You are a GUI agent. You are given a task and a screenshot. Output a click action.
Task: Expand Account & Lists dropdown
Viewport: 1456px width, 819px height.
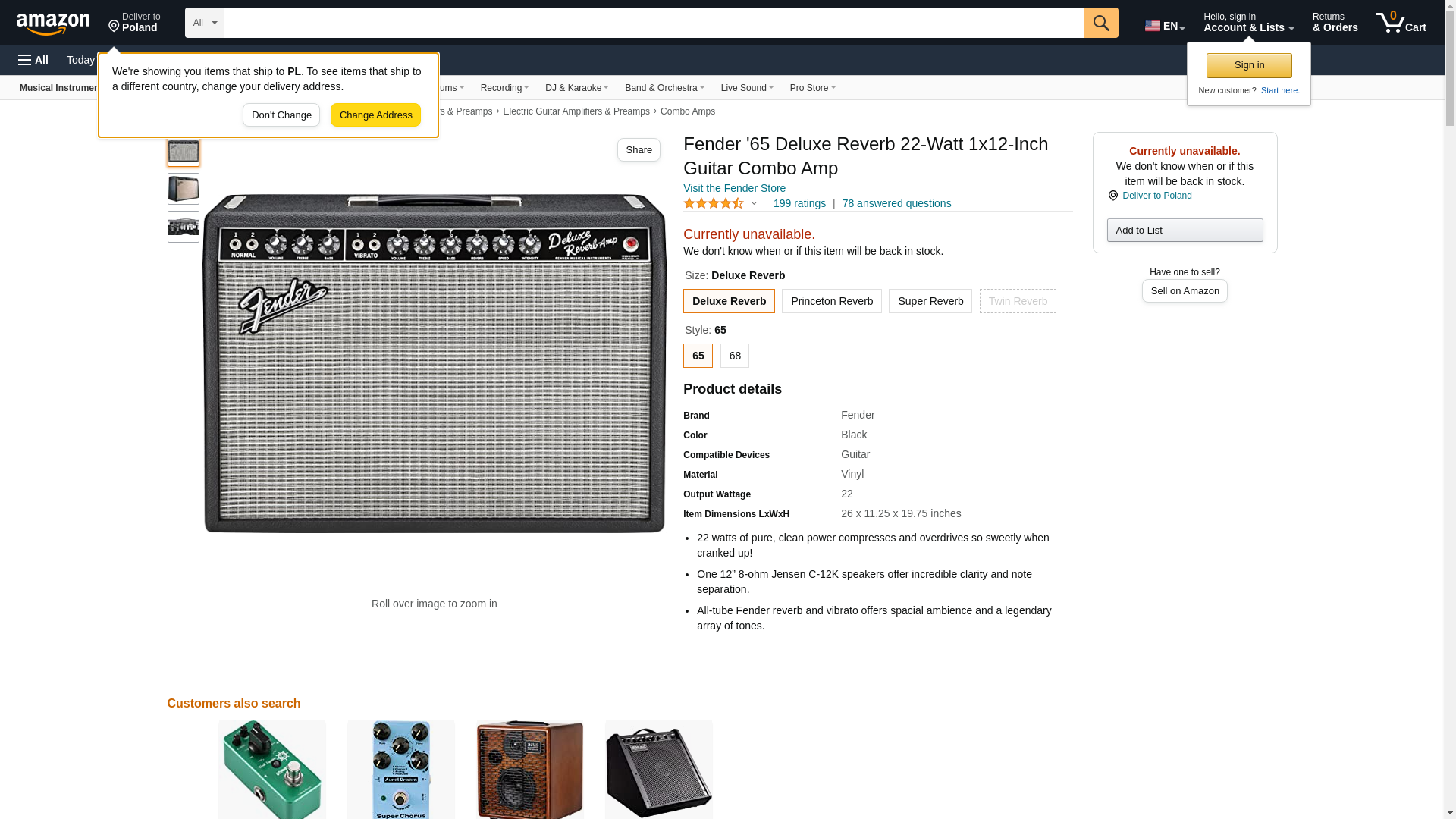click(x=1247, y=23)
